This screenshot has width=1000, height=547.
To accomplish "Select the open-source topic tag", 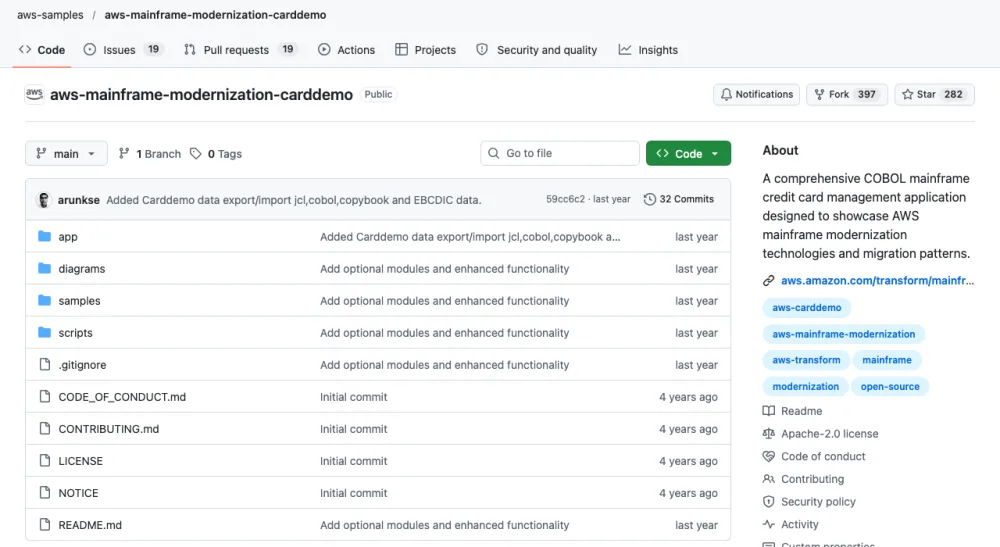I will (890, 386).
